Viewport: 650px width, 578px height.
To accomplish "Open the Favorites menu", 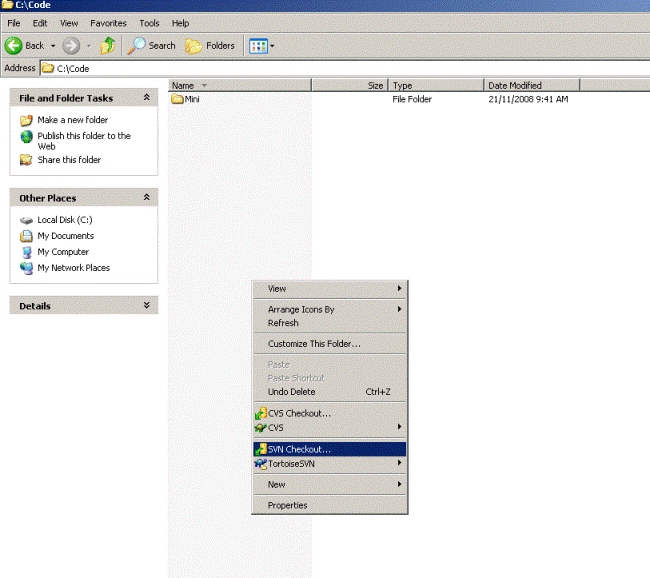I will click(x=108, y=23).
